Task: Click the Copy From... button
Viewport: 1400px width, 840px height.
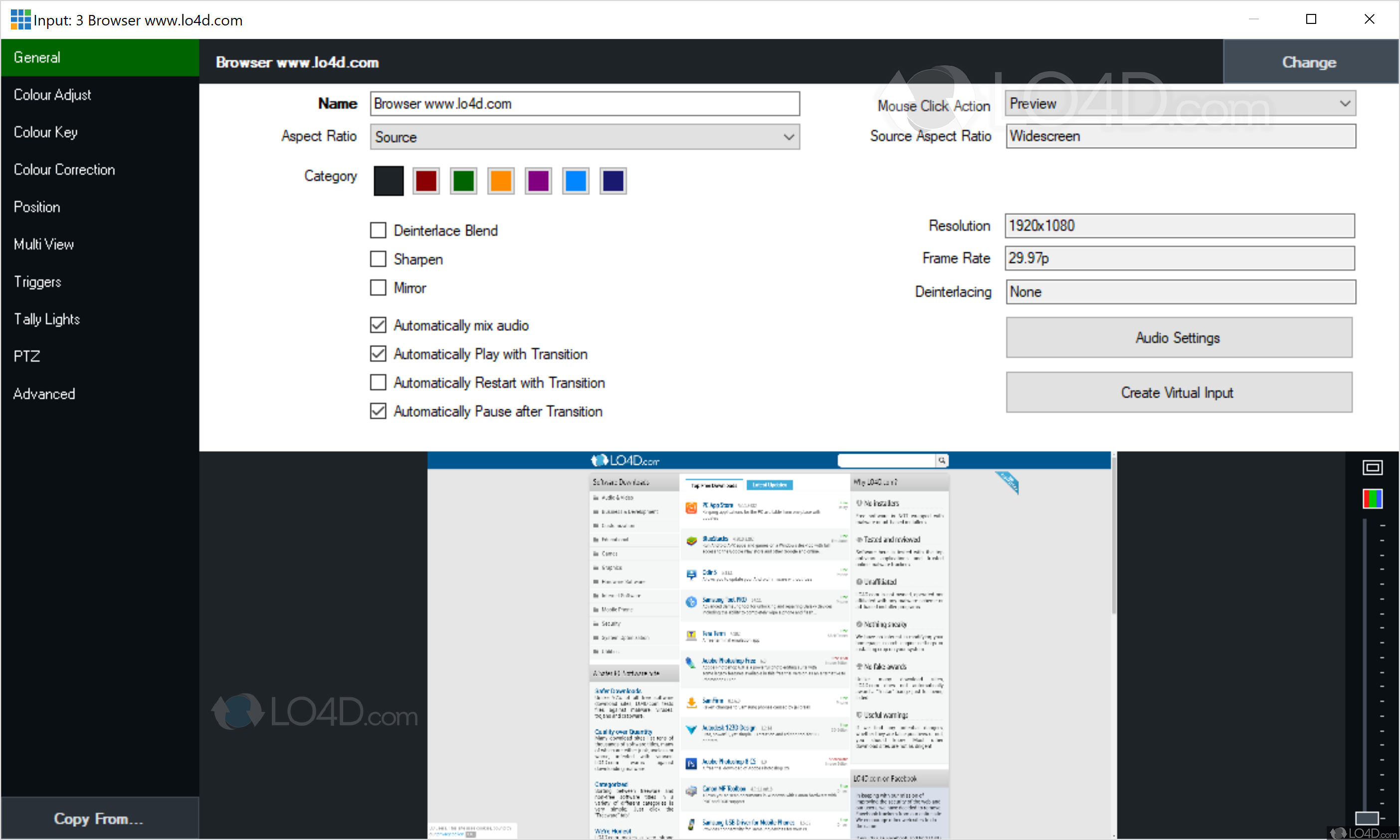Action: pyautogui.click(x=100, y=819)
